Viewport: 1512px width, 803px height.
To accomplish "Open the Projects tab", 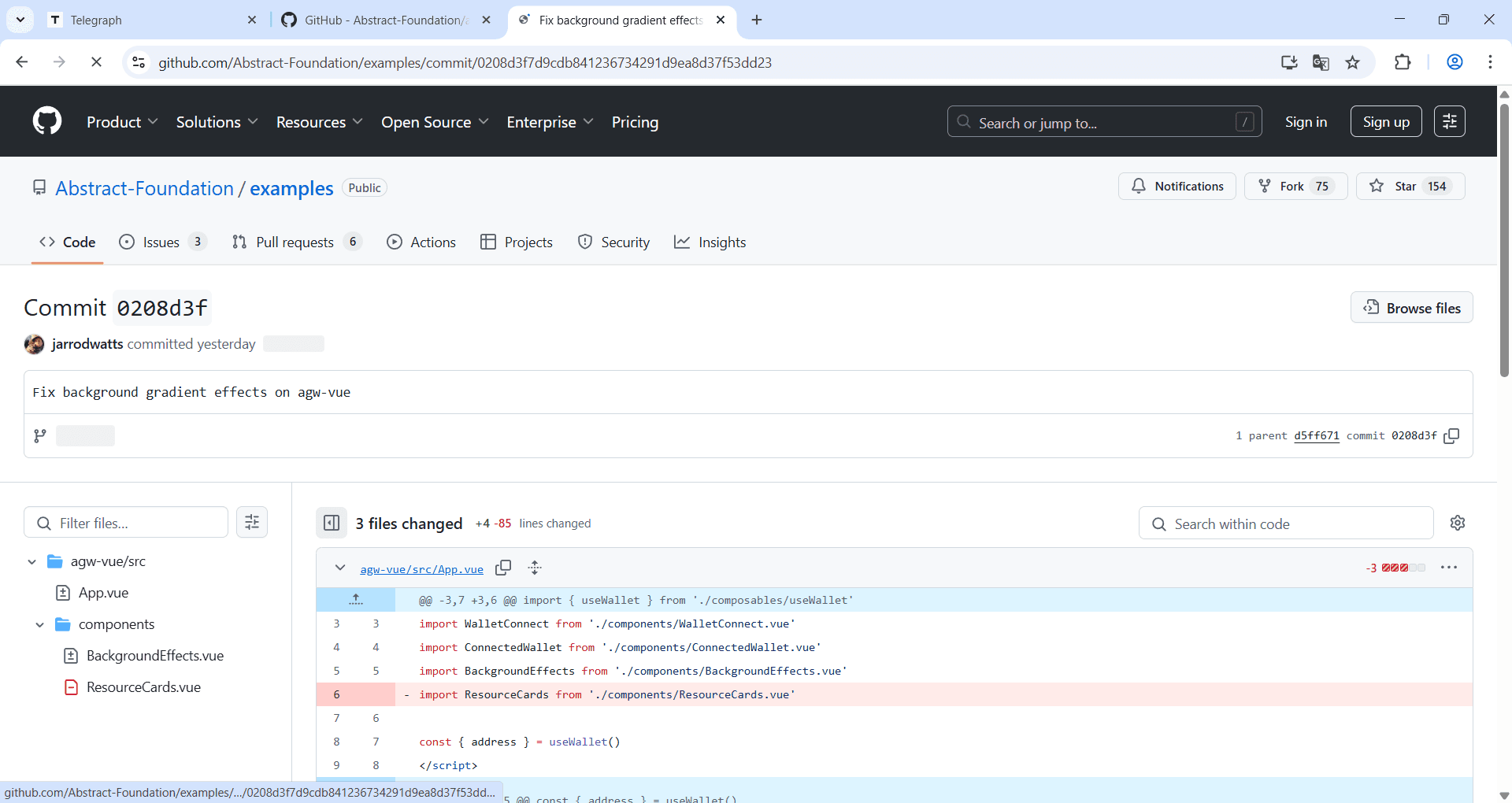I will 517,242.
